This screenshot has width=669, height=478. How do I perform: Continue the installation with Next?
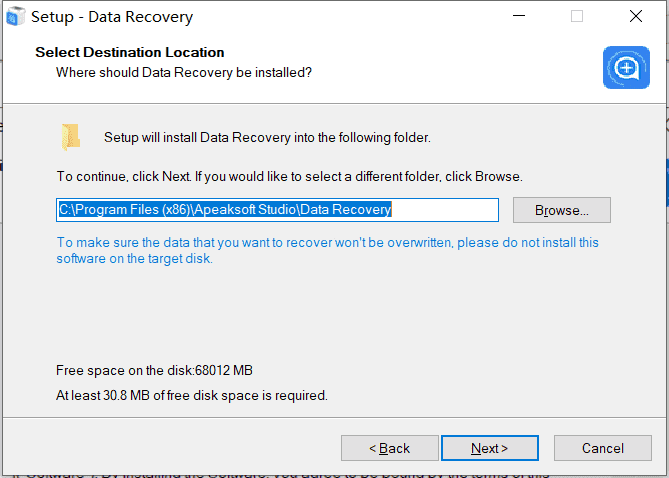click(490, 448)
